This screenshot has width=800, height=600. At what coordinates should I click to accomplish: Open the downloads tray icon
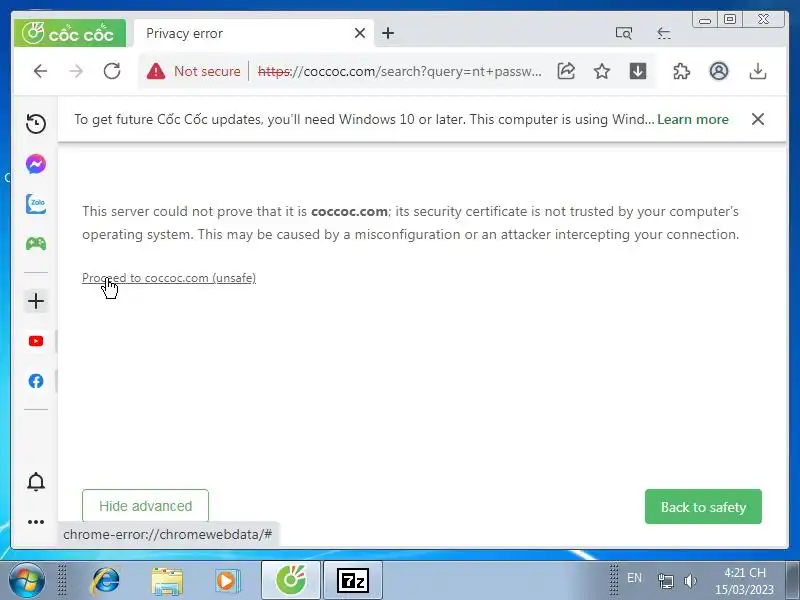(x=758, y=71)
